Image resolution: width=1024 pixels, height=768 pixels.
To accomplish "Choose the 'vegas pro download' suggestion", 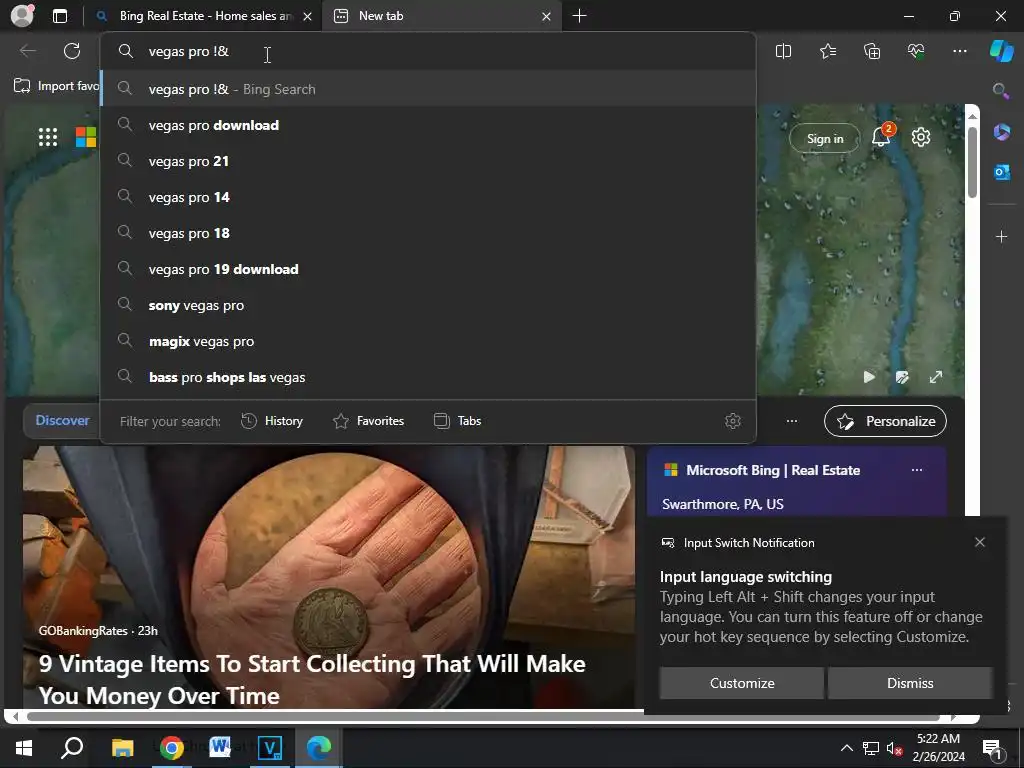I will pos(428,125).
